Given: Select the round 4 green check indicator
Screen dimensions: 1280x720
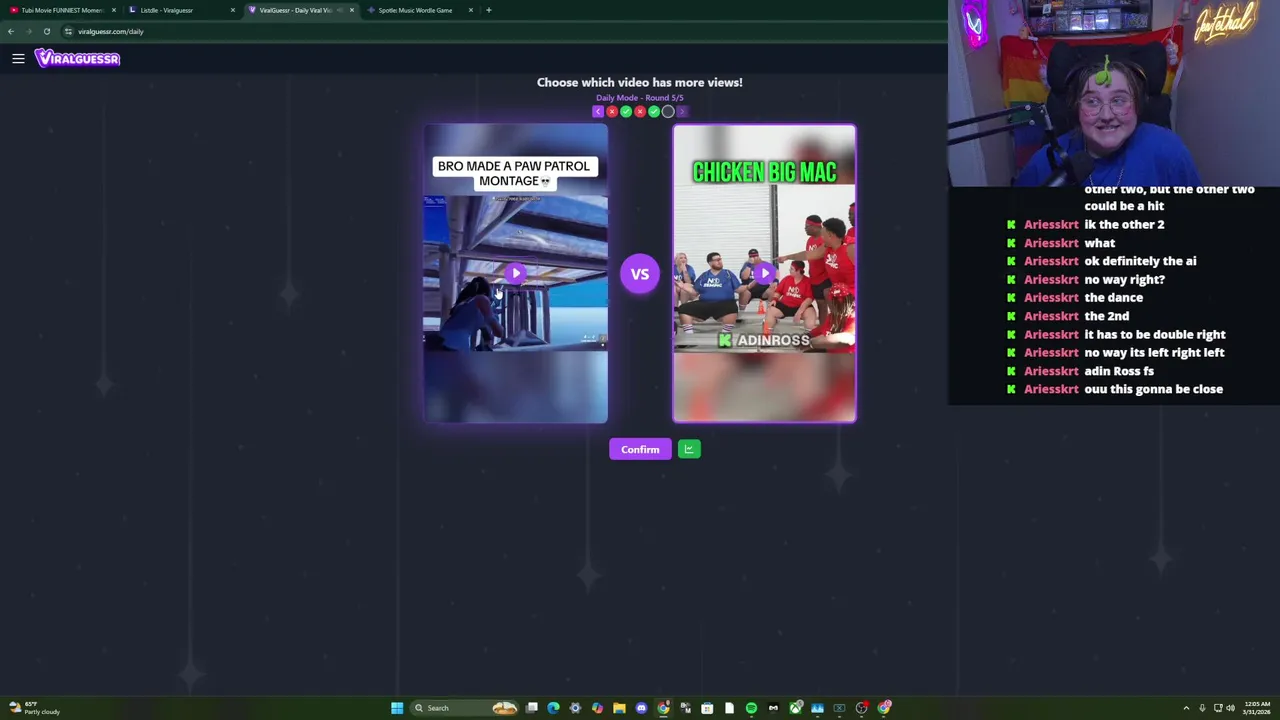Looking at the screenshot, I should pos(654,112).
